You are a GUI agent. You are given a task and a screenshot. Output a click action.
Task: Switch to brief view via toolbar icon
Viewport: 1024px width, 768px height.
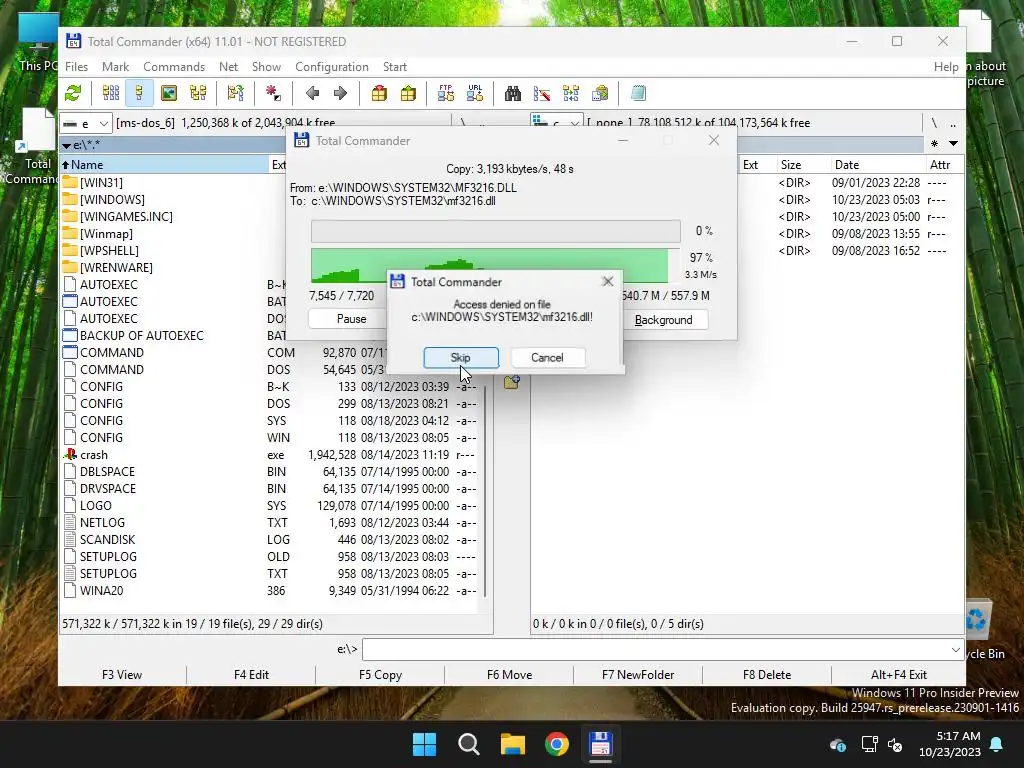(x=110, y=93)
